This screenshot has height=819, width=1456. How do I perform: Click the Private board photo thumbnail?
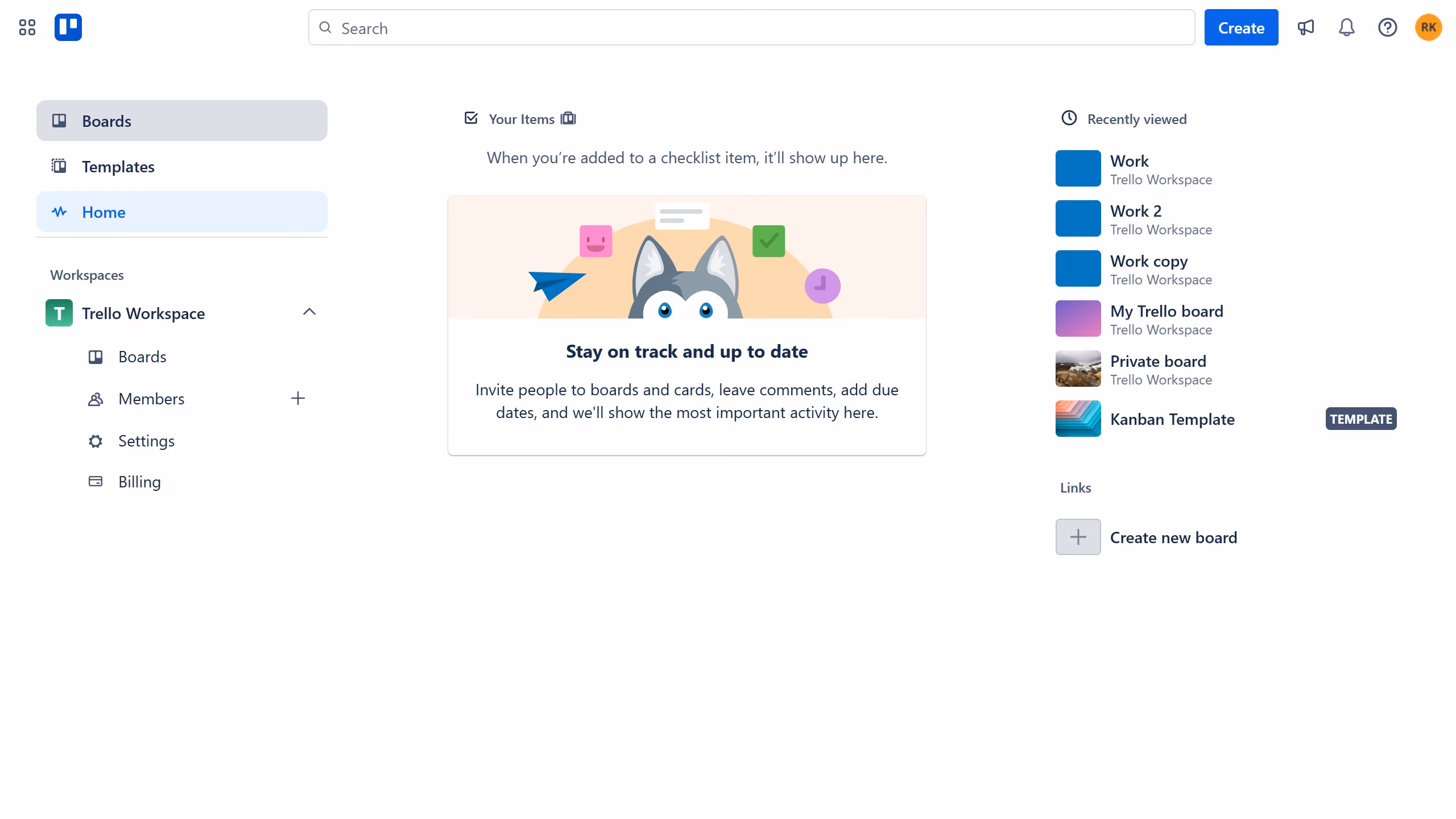point(1078,369)
